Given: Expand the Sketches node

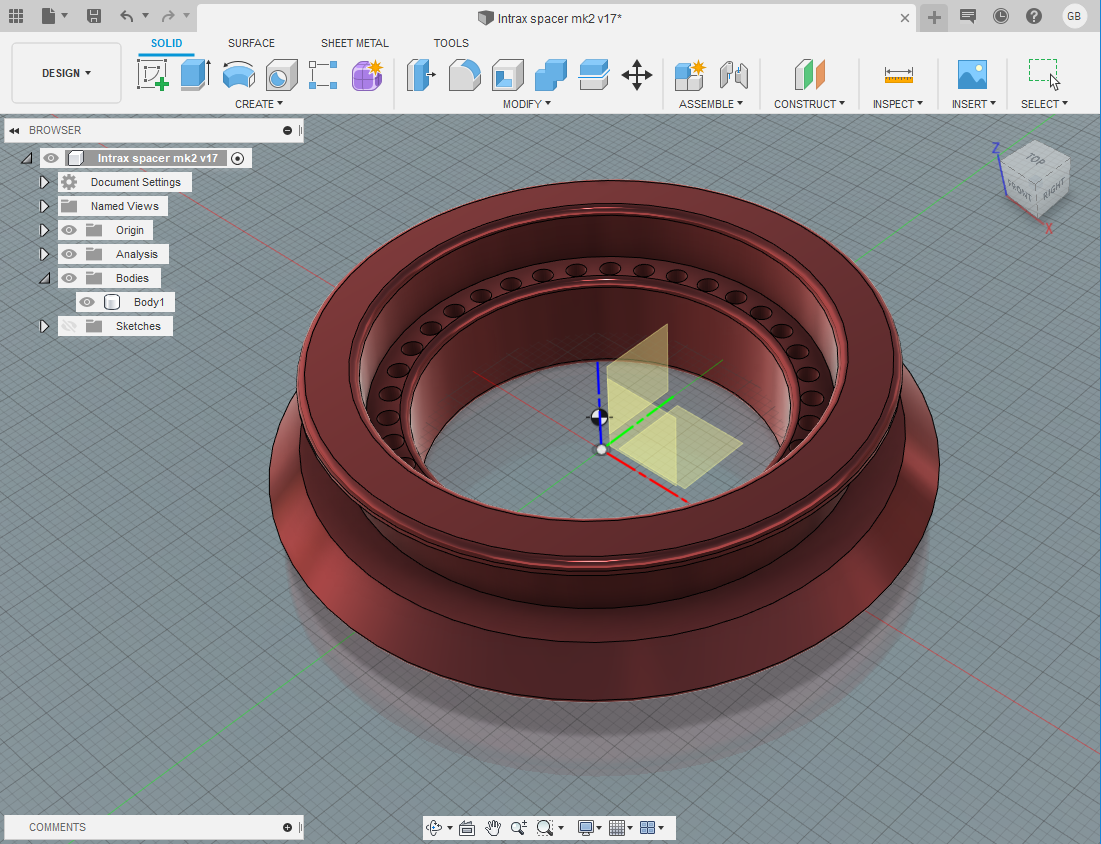Looking at the screenshot, I should pyautogui.click(x=44, y=326).
